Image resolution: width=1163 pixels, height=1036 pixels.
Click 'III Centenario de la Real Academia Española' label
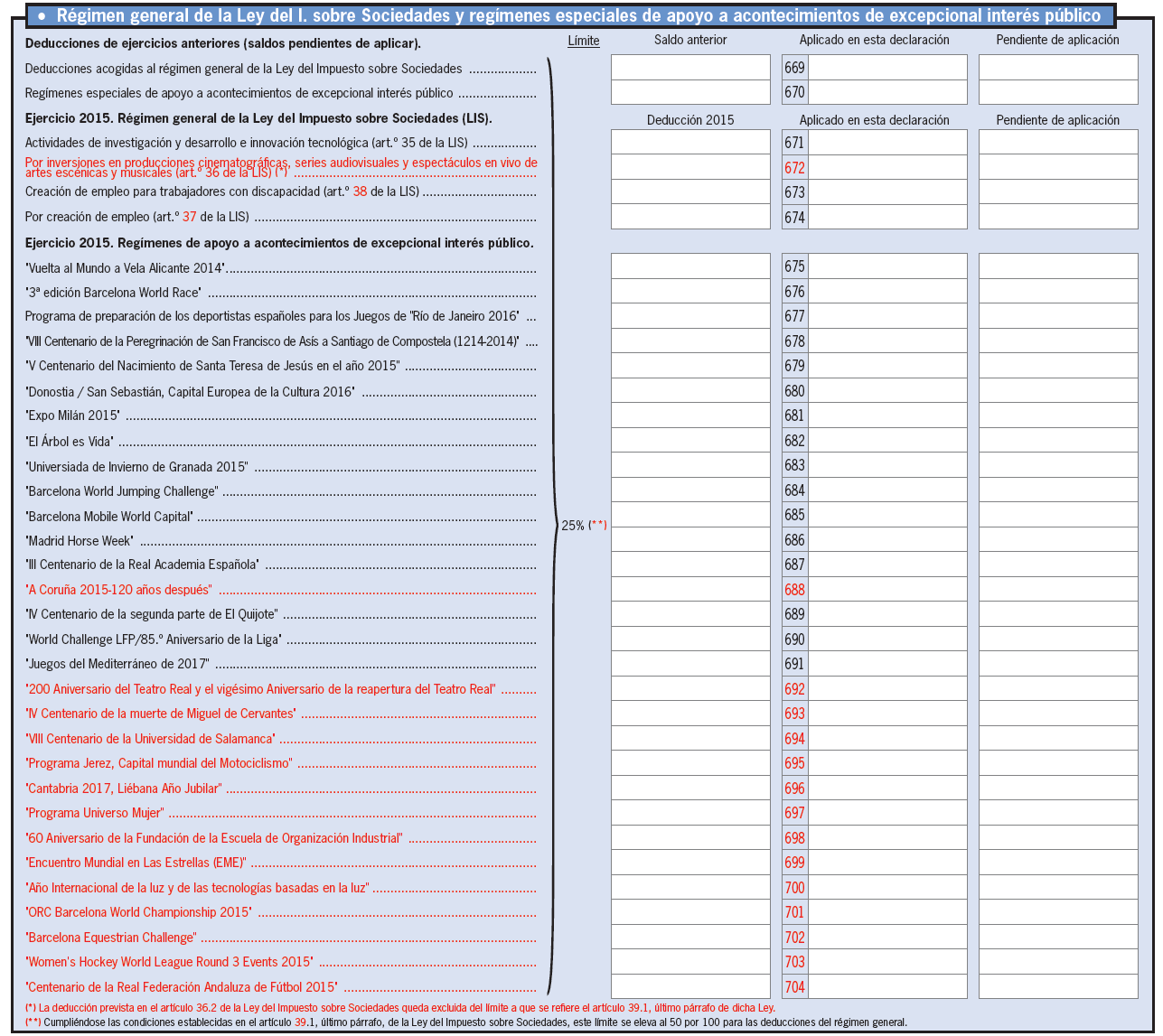click(x=142, y=565)
